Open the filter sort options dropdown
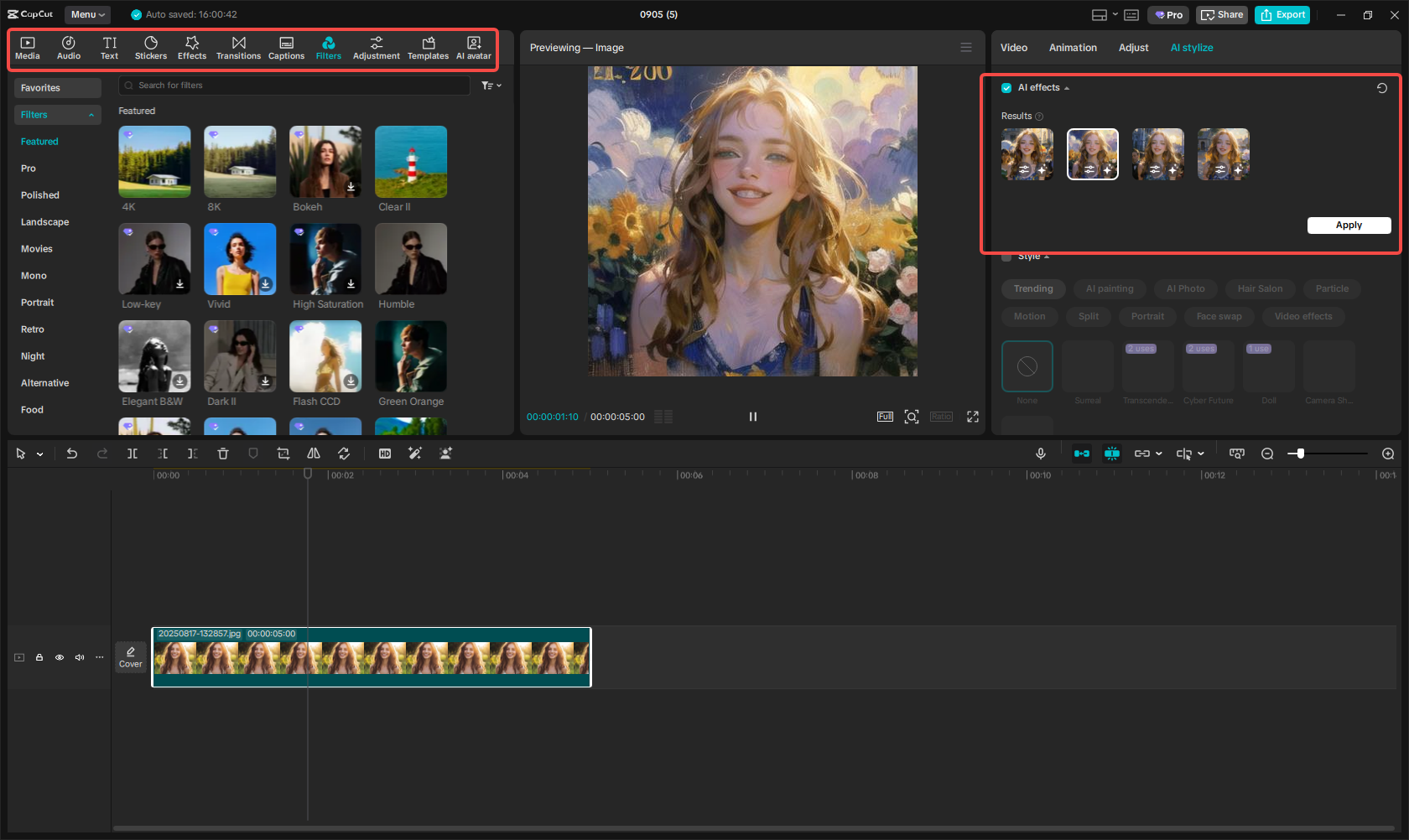 tap(491, 86)
